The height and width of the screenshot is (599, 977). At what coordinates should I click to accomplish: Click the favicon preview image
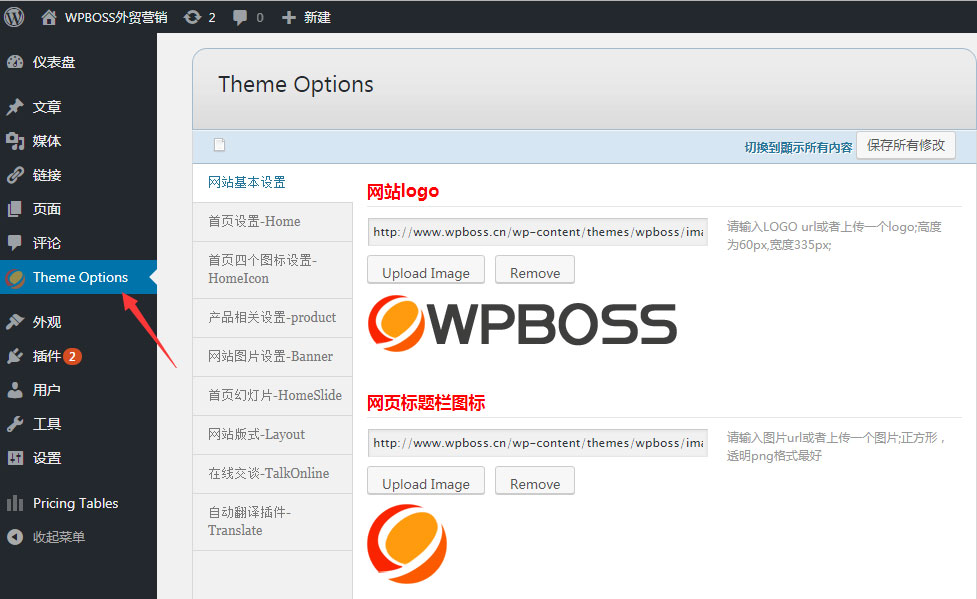pyautogui.click(x=407, y=544)
